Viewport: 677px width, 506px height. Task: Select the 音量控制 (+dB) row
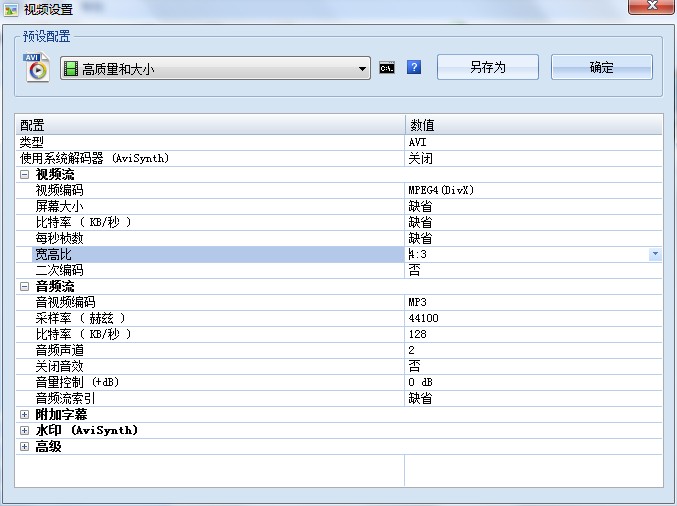coord(339,382)
